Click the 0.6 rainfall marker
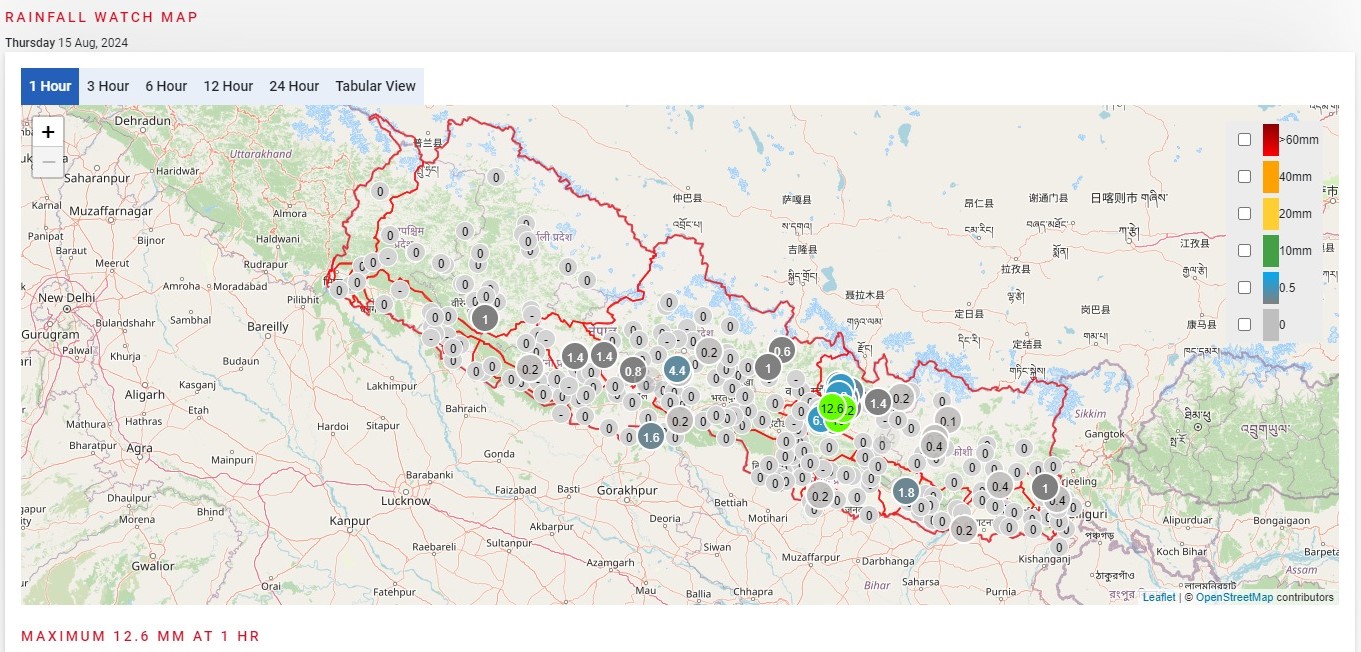The image size is (1361, 652). tap(782, 350)
